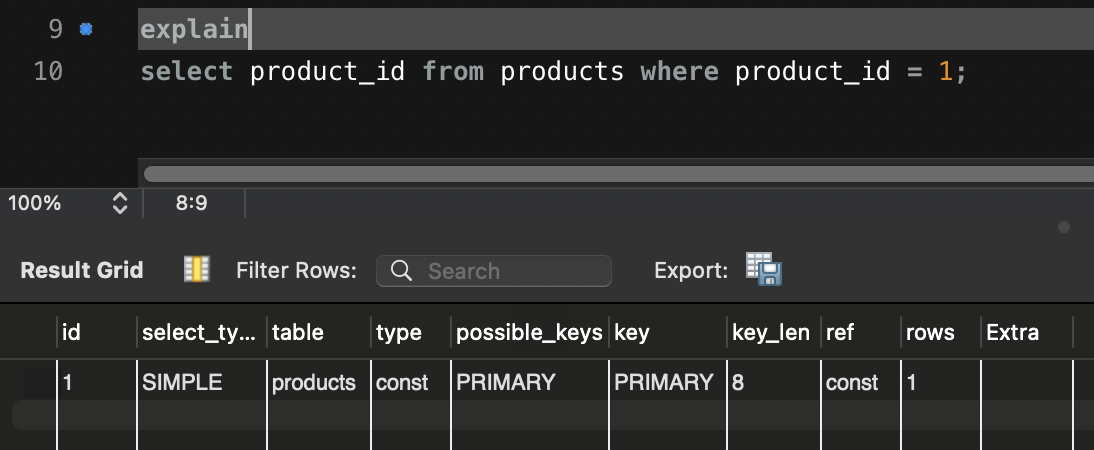The image size is (1094, 450).
Task: Click the select_type column header
Action: point(202,332)
